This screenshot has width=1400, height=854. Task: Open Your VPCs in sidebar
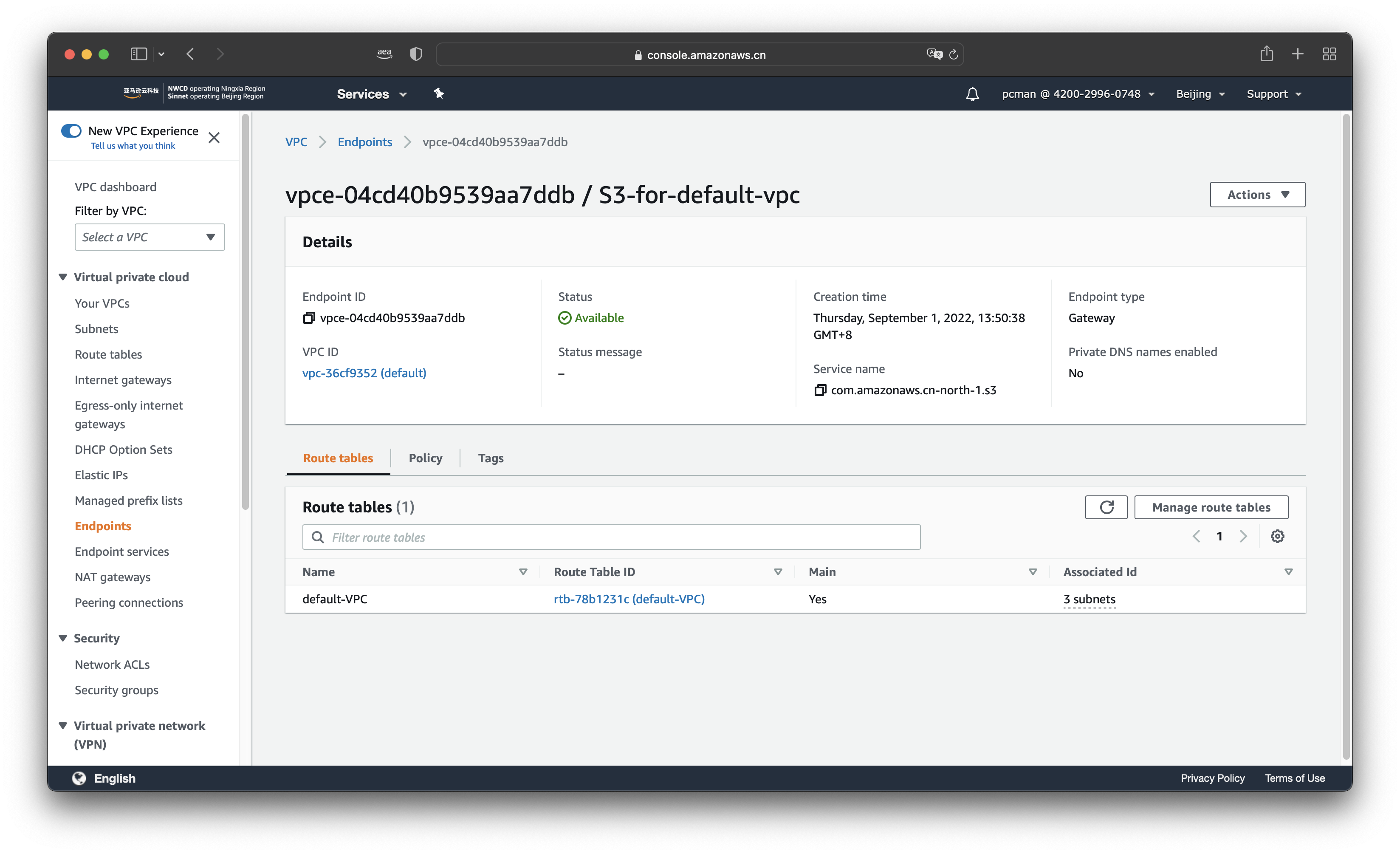pyautogui.click(x=102, y=303)
